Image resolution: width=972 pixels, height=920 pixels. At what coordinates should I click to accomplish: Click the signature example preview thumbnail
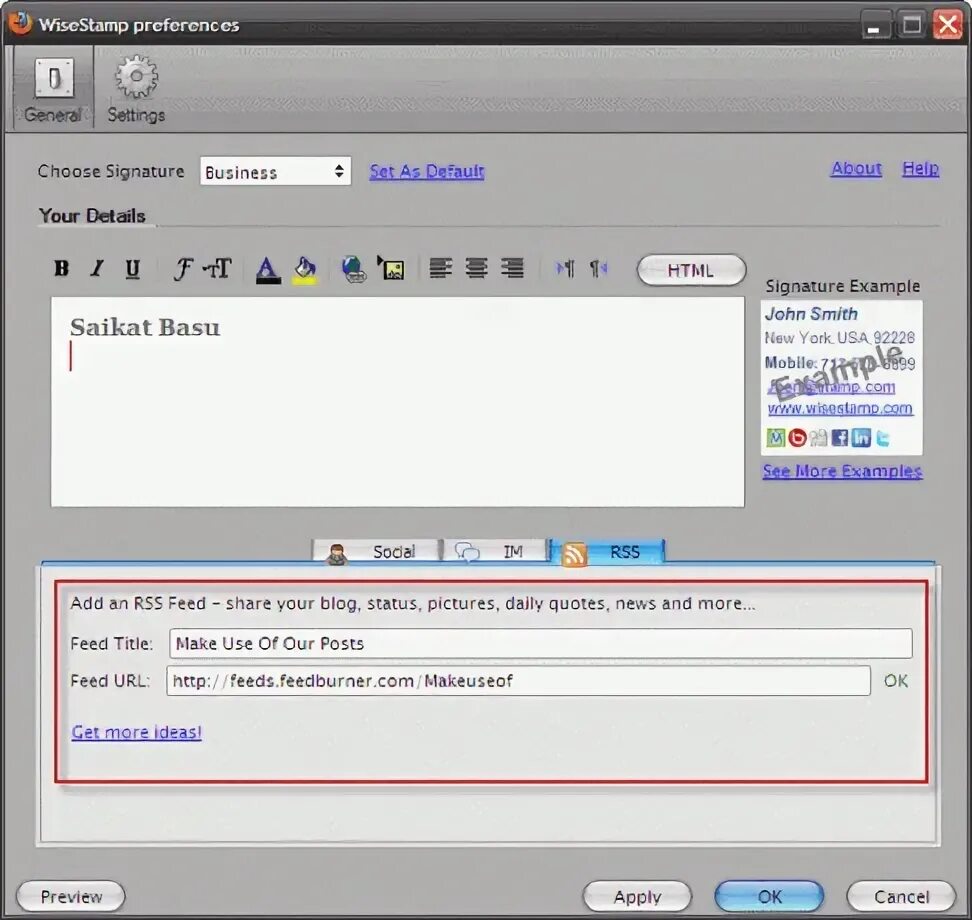coord(842,378)
